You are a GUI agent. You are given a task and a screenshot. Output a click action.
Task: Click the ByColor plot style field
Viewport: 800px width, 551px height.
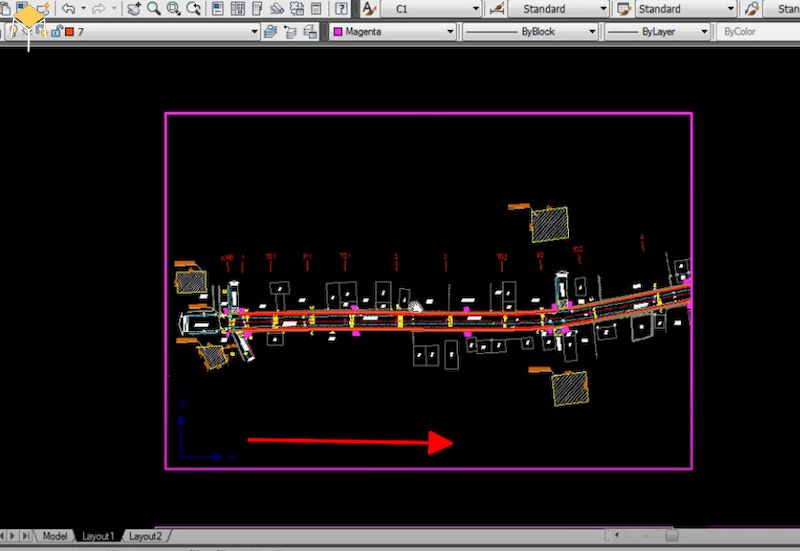(x=758, y=32)
